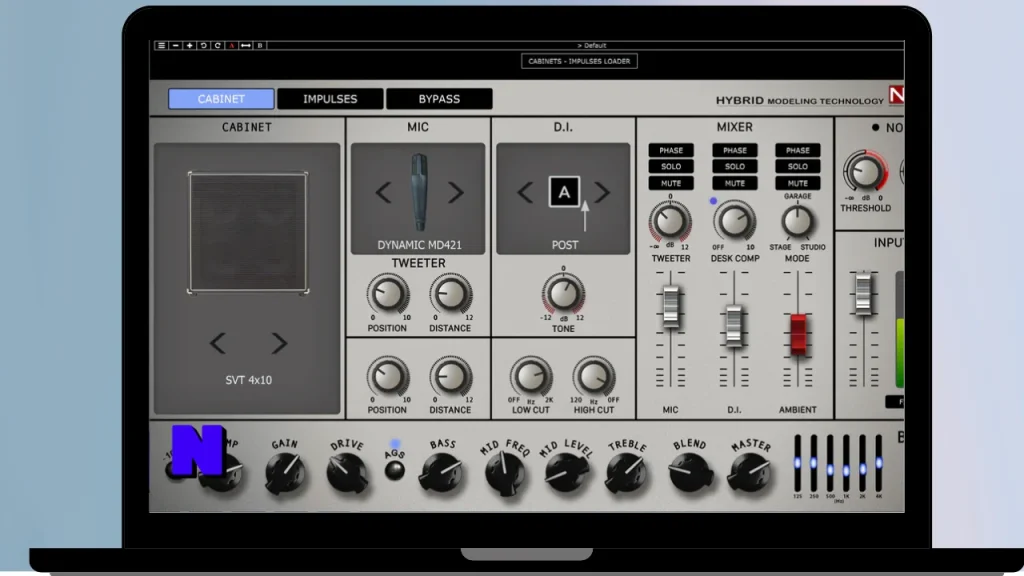Click the BASS knob on amp
1024x576 pixels.
pyautogui.click(x=442, y=473)
